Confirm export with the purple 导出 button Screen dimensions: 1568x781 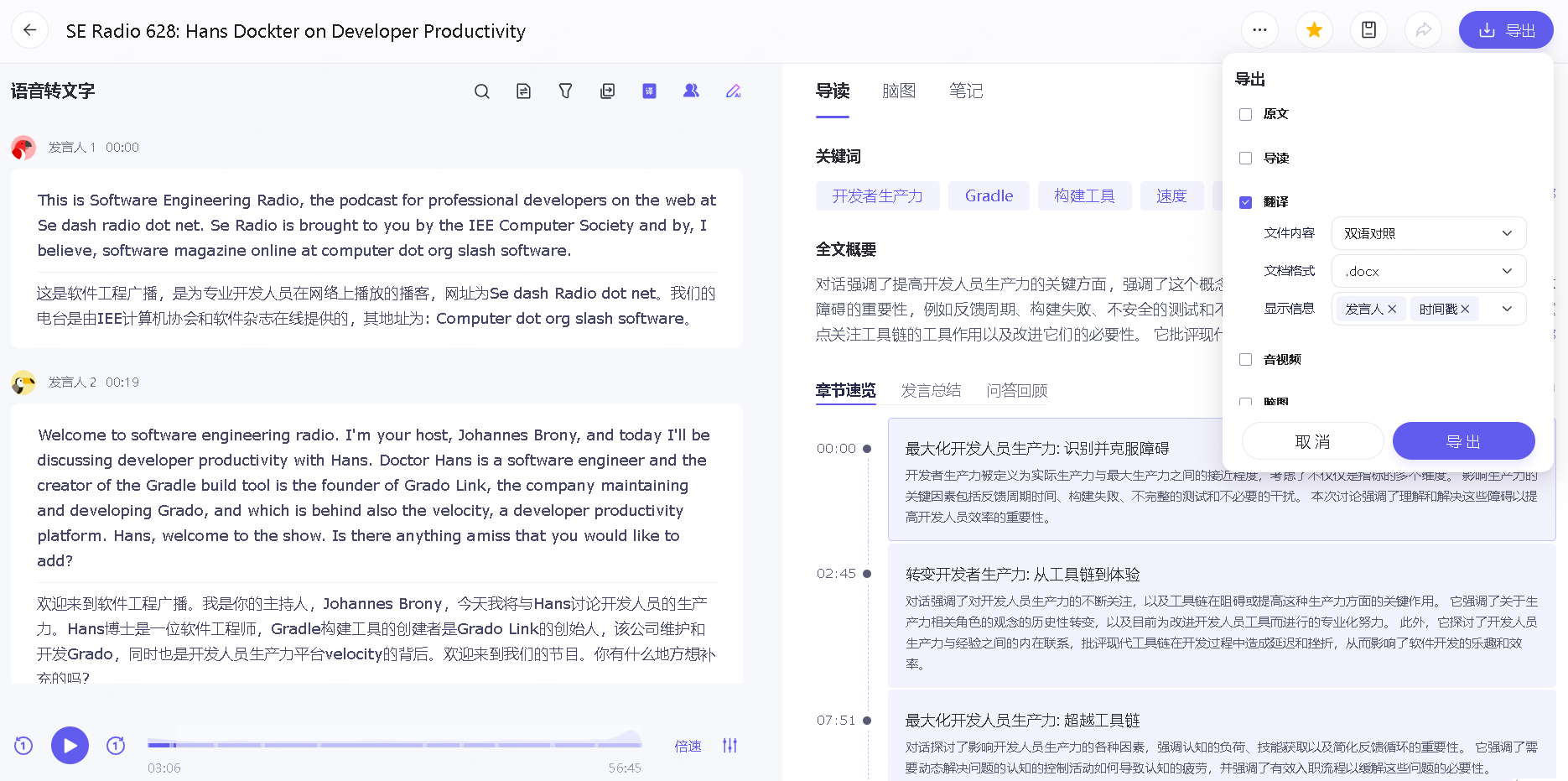click(1463, 441)
